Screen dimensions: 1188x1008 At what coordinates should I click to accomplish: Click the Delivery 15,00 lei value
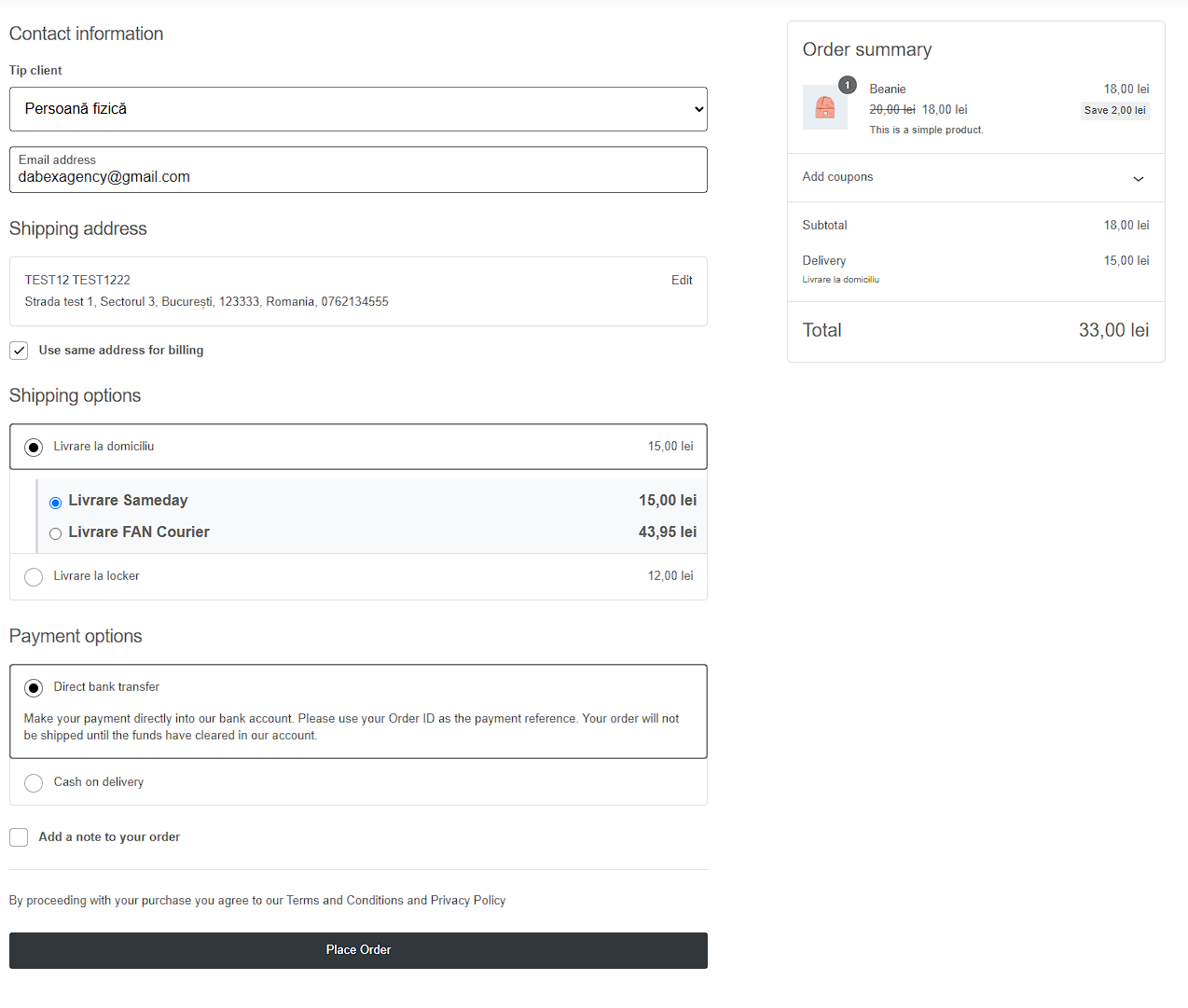1126,261
